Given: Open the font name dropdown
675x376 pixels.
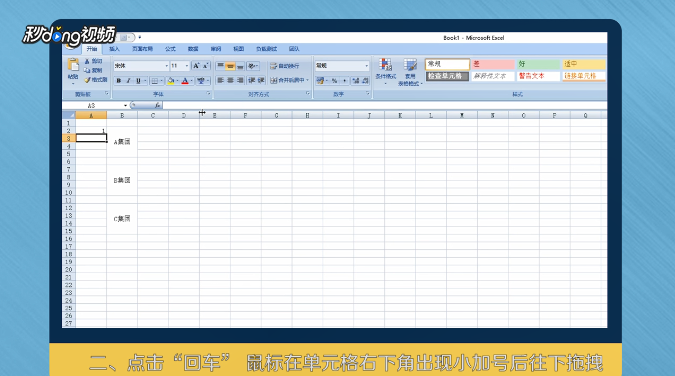Looking at the screenshot, I should pyautogui.click(x=167, y=66).
